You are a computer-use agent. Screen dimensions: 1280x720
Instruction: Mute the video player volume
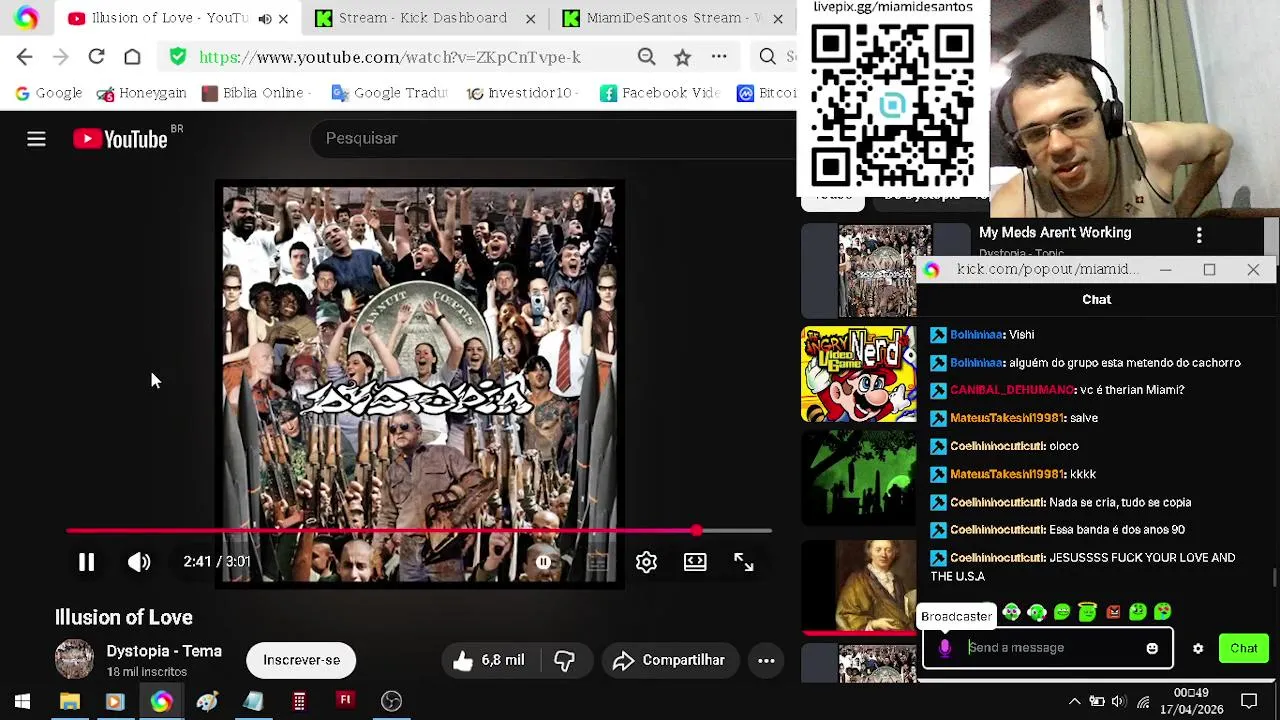pyautogui.click(x=139, y=562)
